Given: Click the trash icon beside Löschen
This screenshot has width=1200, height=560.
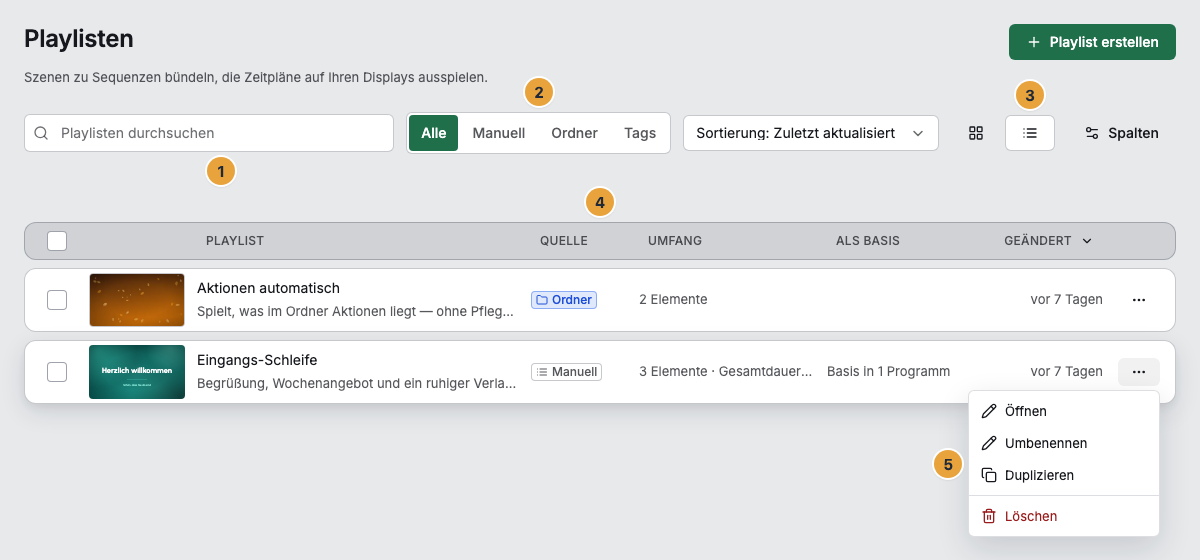Looking at the screenshot, I should tap(989, 516).
